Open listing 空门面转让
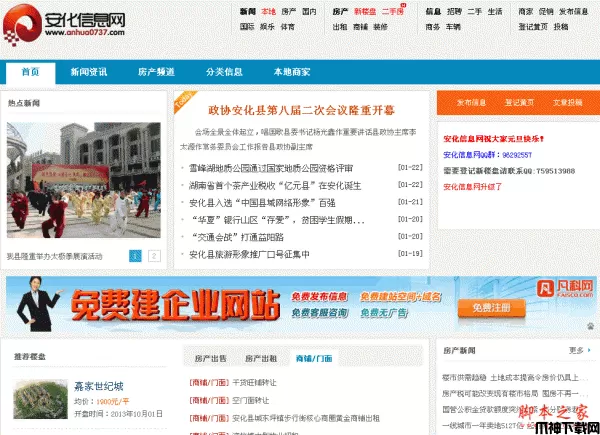The height and width of the screenshot is (435, 600). click(251, 401)
